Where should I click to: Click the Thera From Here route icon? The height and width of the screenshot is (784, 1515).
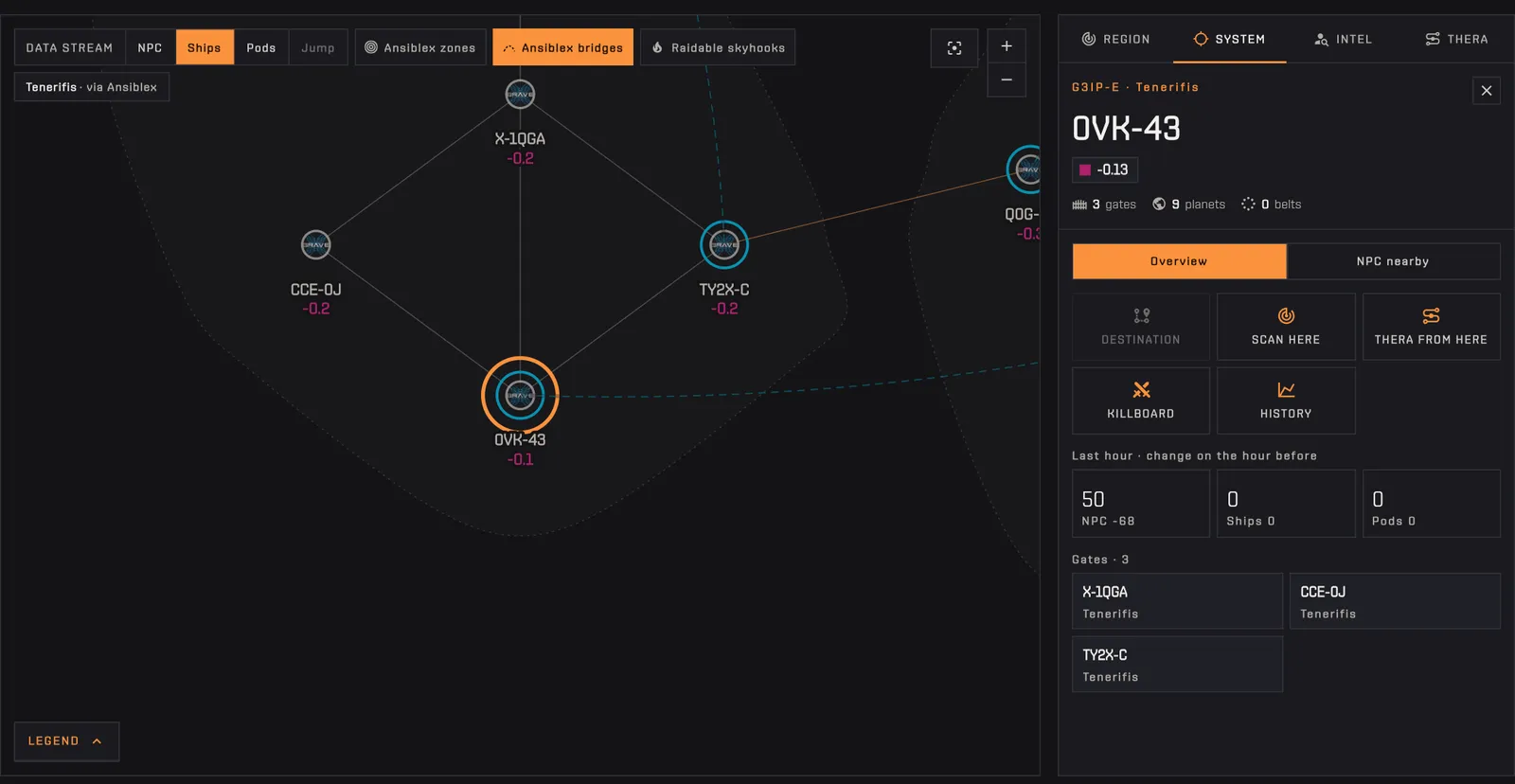1431,315
